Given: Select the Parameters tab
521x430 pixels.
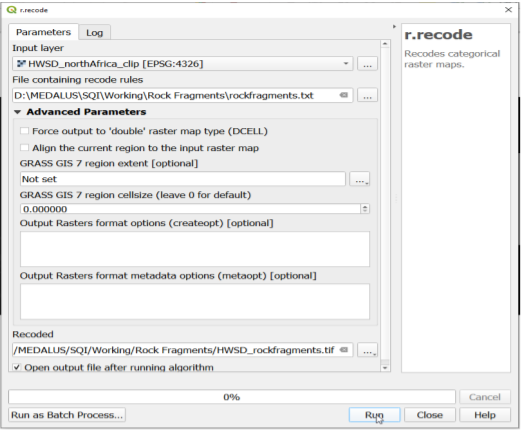Looking at the screenshot, I should click(x=43, y=32).
